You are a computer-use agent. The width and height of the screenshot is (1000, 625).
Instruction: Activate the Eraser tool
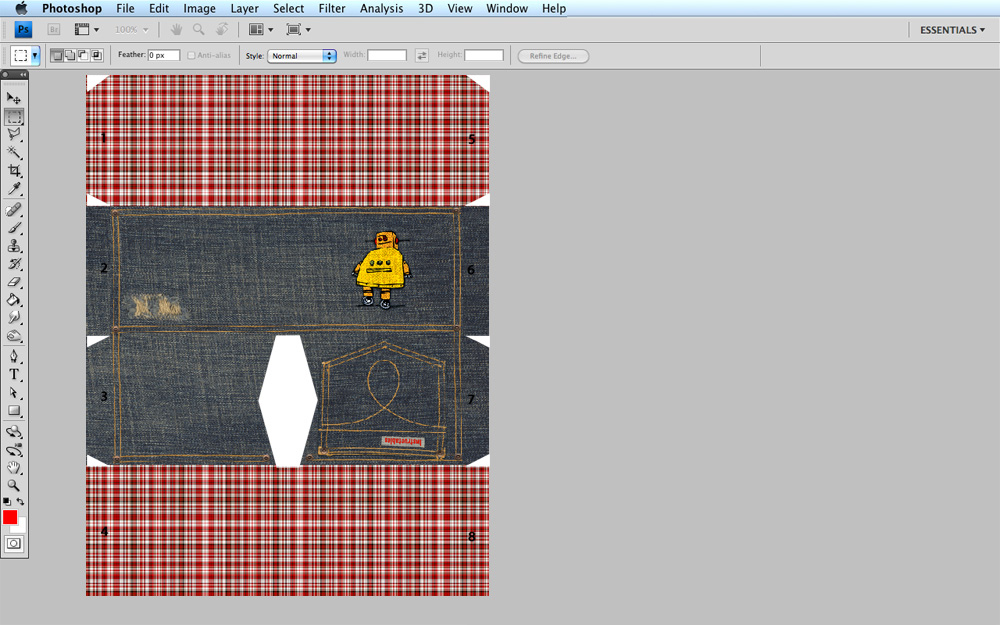point(14,283)
